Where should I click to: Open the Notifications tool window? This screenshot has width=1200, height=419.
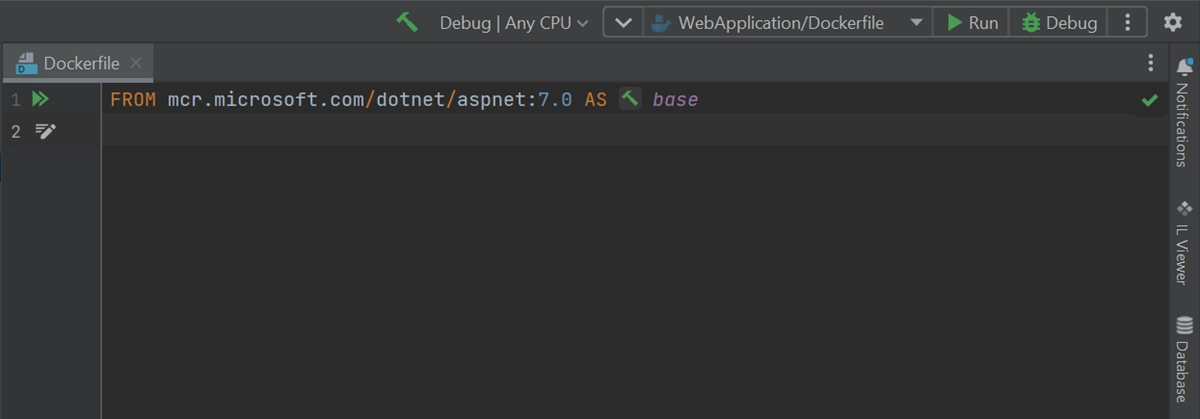click(1184, 111)
